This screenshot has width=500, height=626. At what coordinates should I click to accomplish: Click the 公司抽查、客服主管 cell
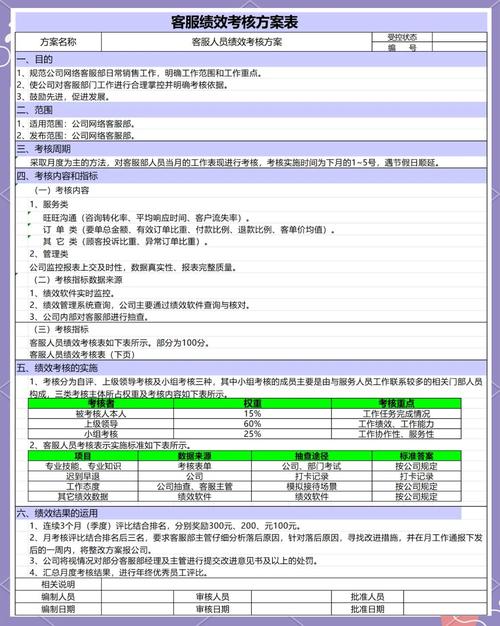pyautogui.click(x=194, y=486)
